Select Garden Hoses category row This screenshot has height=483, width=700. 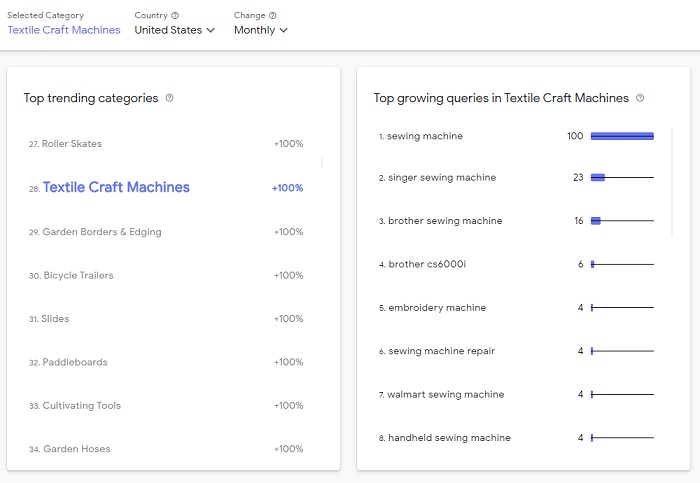(x=166, y=449)
